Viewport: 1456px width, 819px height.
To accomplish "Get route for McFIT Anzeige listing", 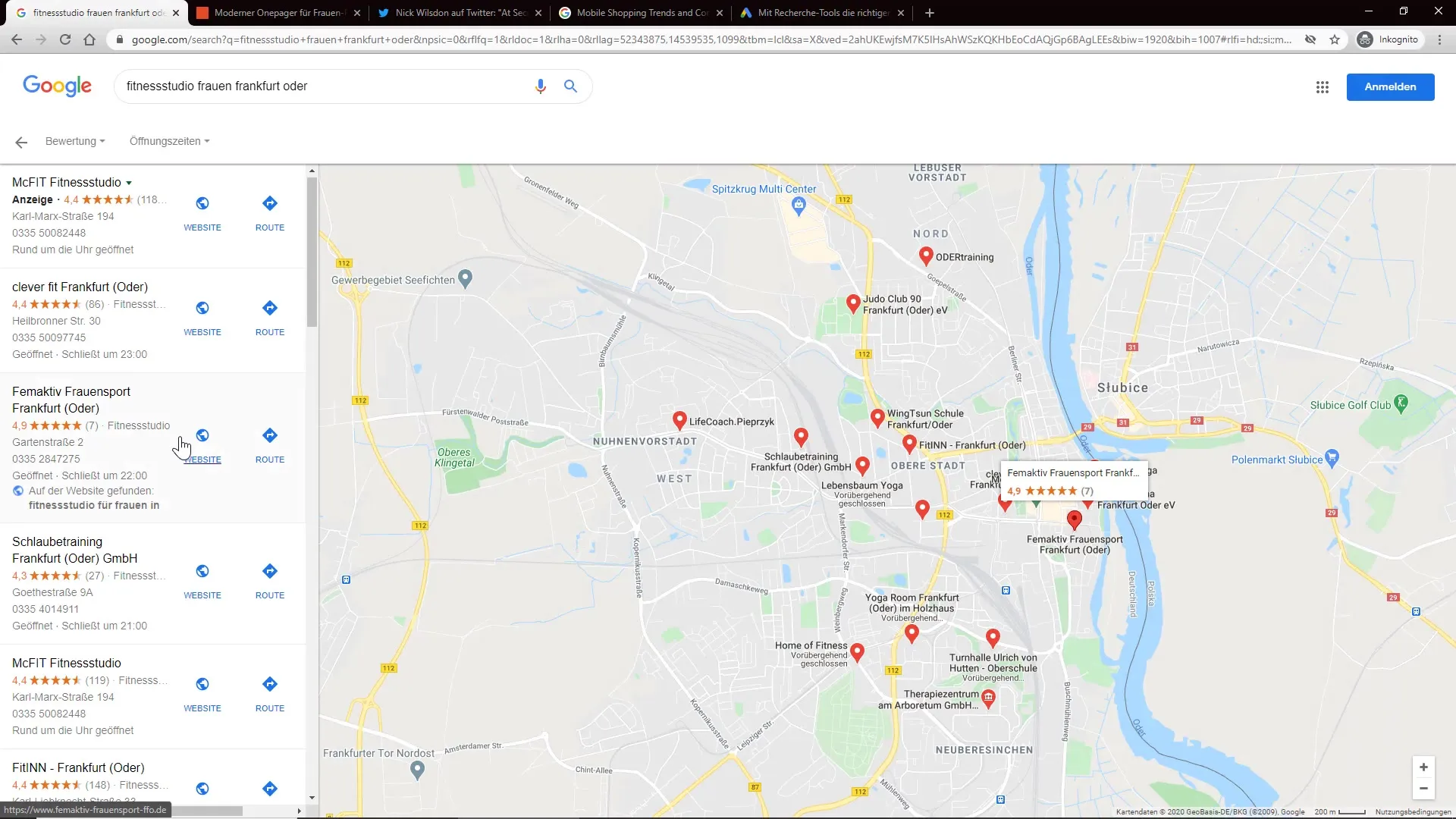I will tap(270, 203).
